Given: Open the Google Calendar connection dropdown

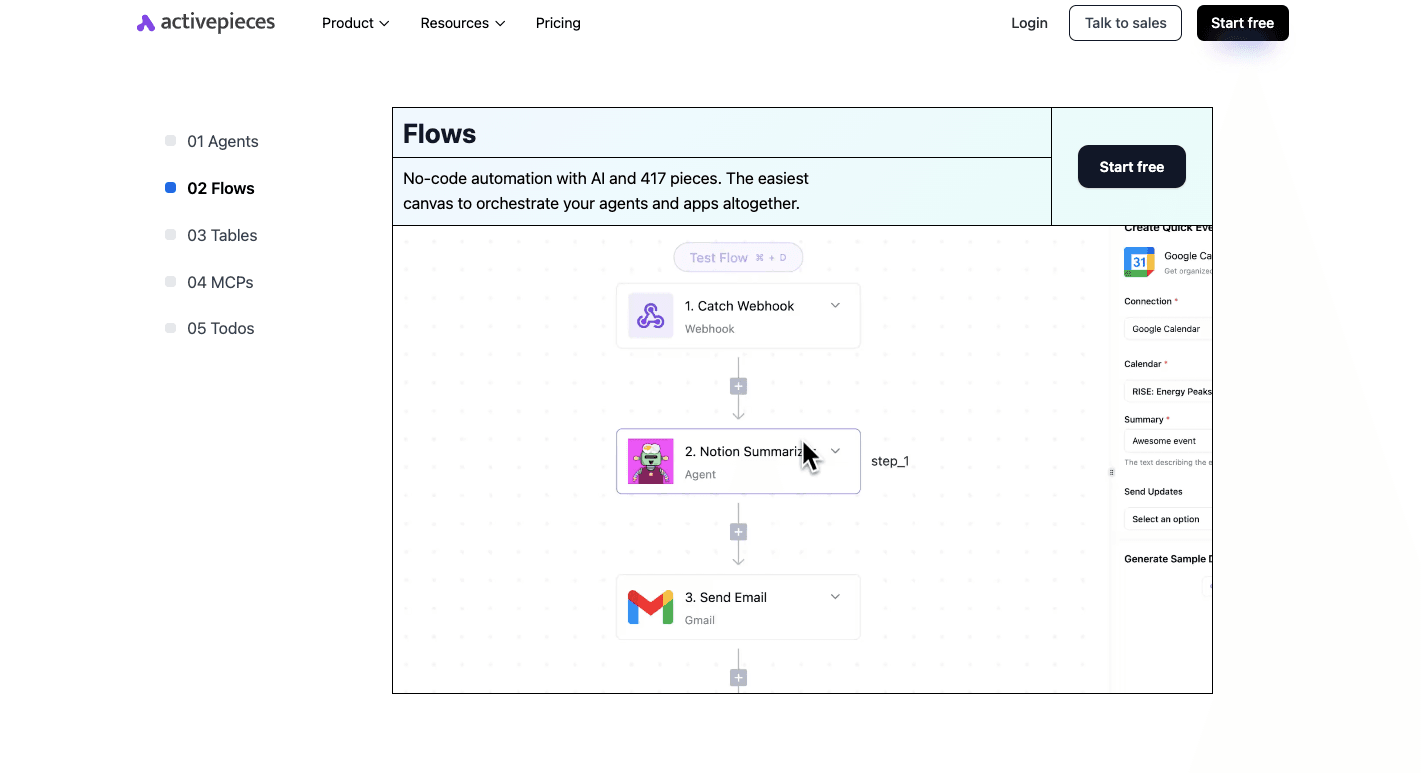Looking at the screenshot, I should (1168, 328).
